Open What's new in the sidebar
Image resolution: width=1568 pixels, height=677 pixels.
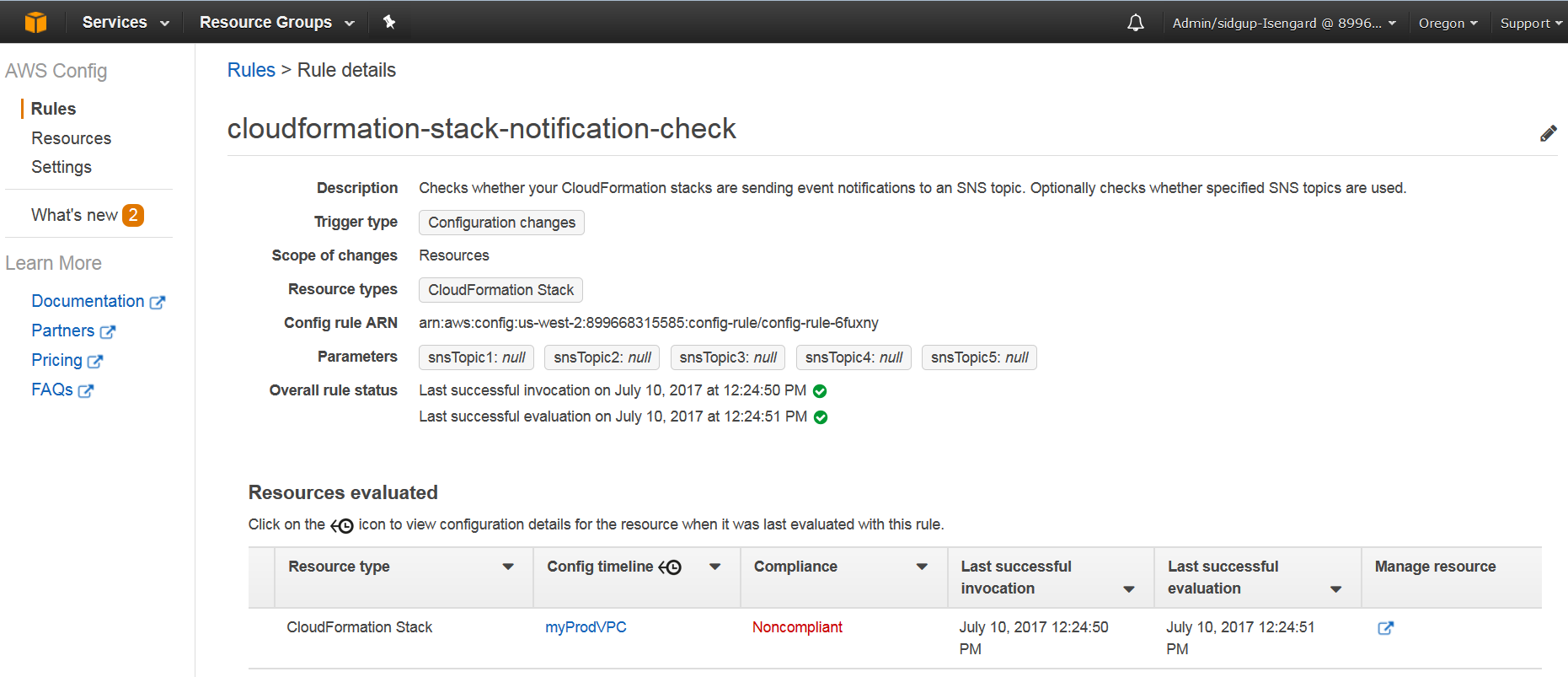(74, 215)
